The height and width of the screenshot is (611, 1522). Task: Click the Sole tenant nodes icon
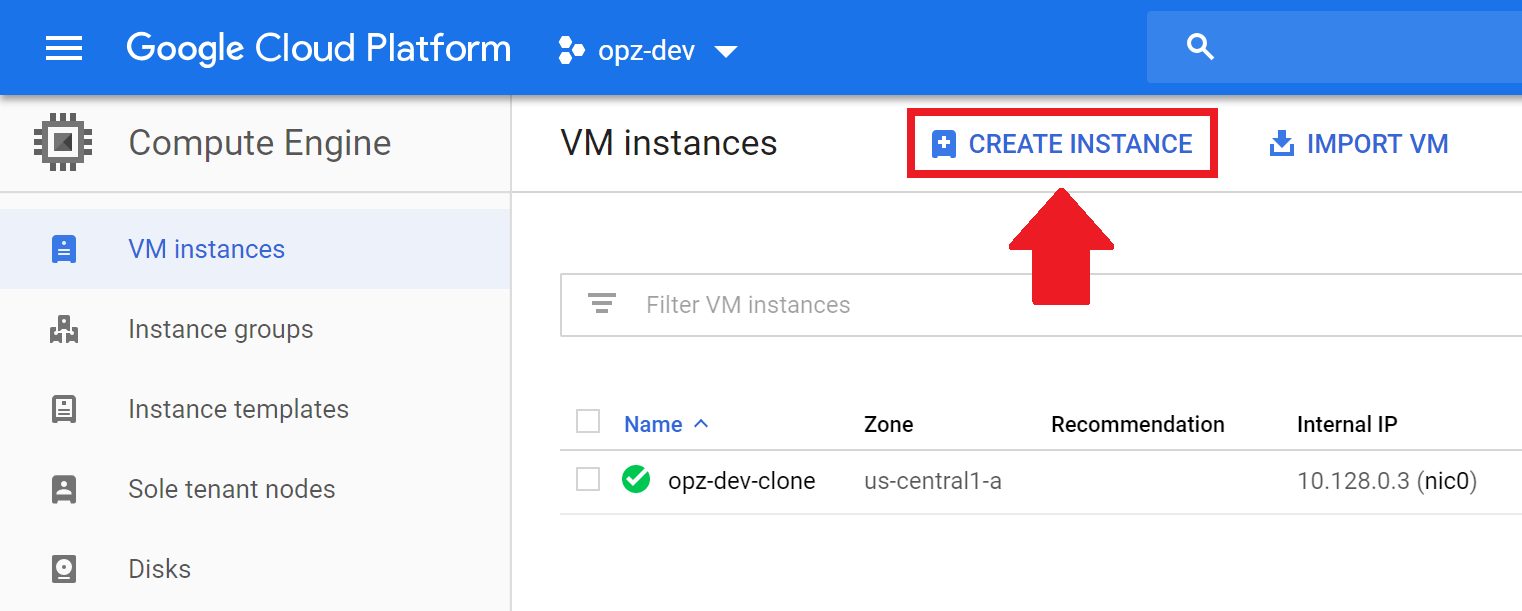(x=64, y=489)
